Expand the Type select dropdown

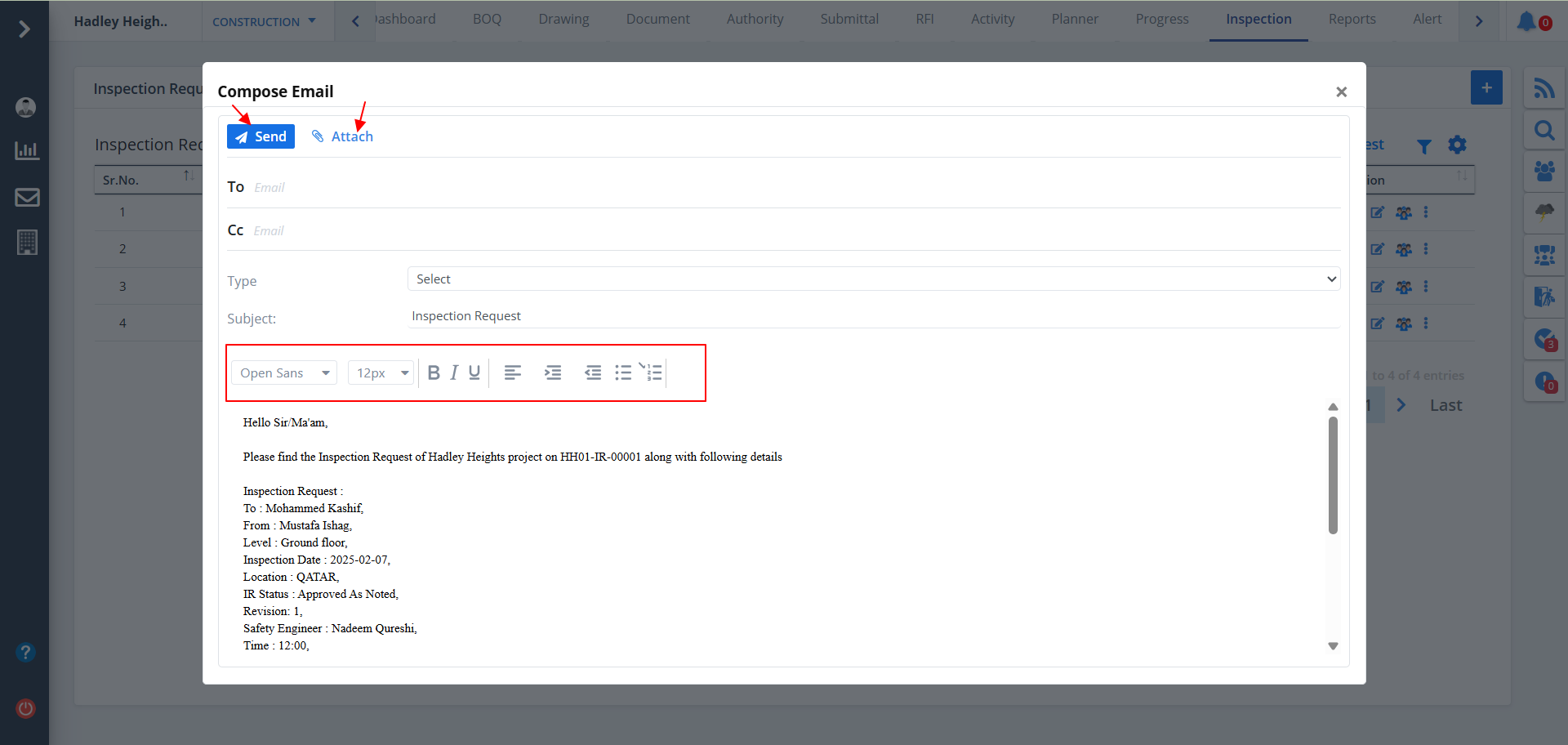[873, 279]
